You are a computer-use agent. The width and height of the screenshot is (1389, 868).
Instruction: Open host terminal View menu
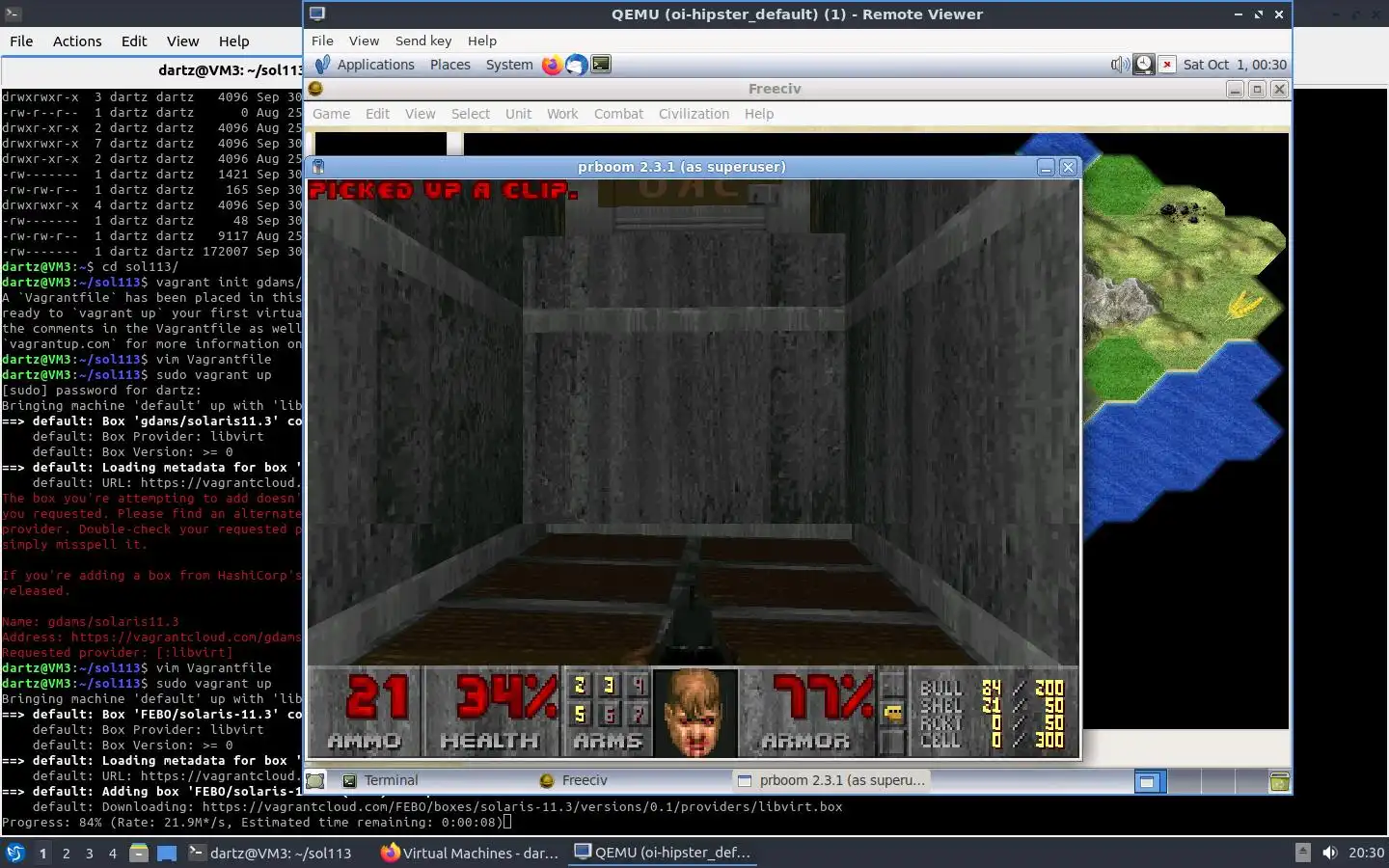coord(182,41)
